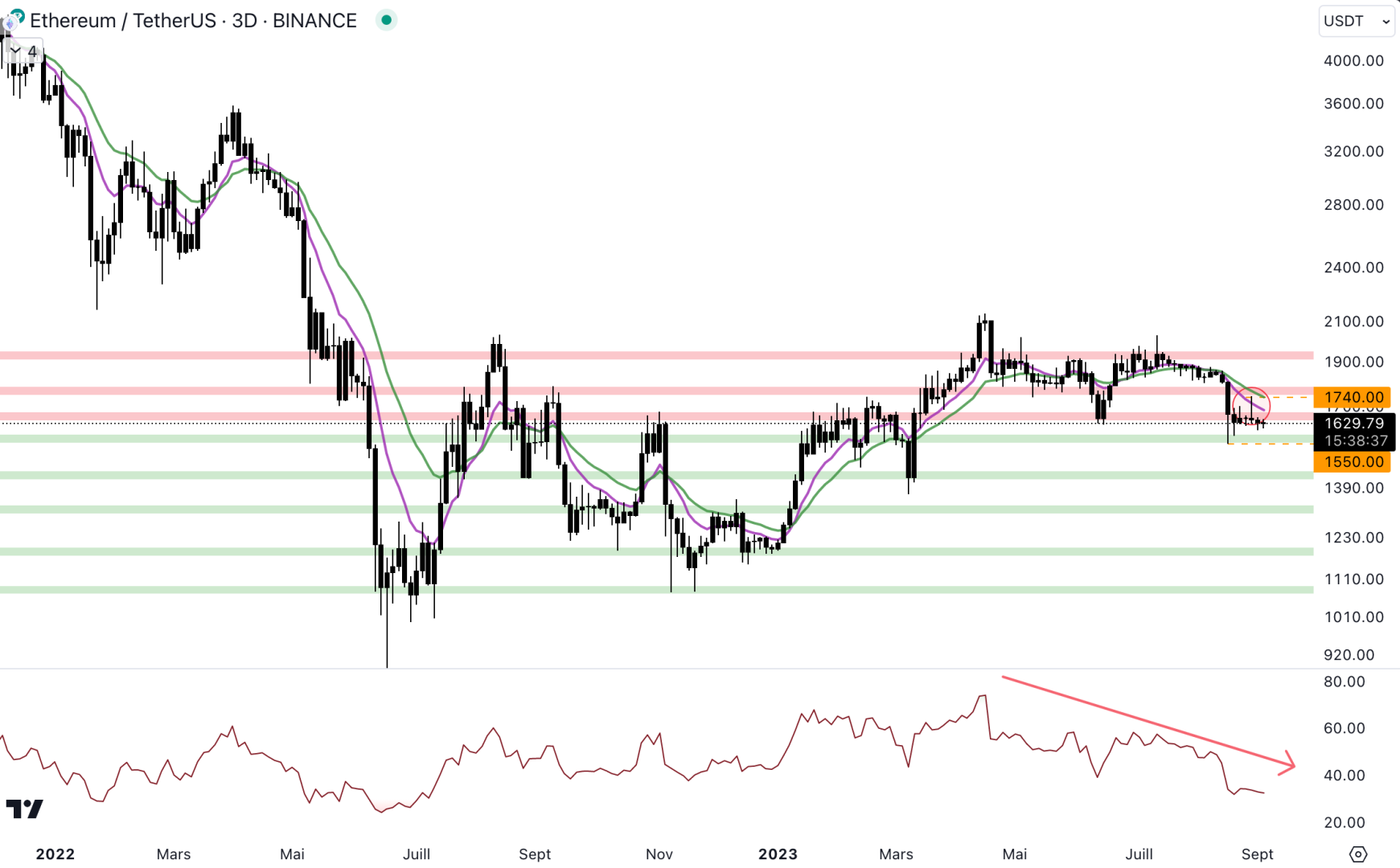Click the 1390.00 price axis label
Viewport: 1400px width, 868px height.
[x=1354, y=488]
